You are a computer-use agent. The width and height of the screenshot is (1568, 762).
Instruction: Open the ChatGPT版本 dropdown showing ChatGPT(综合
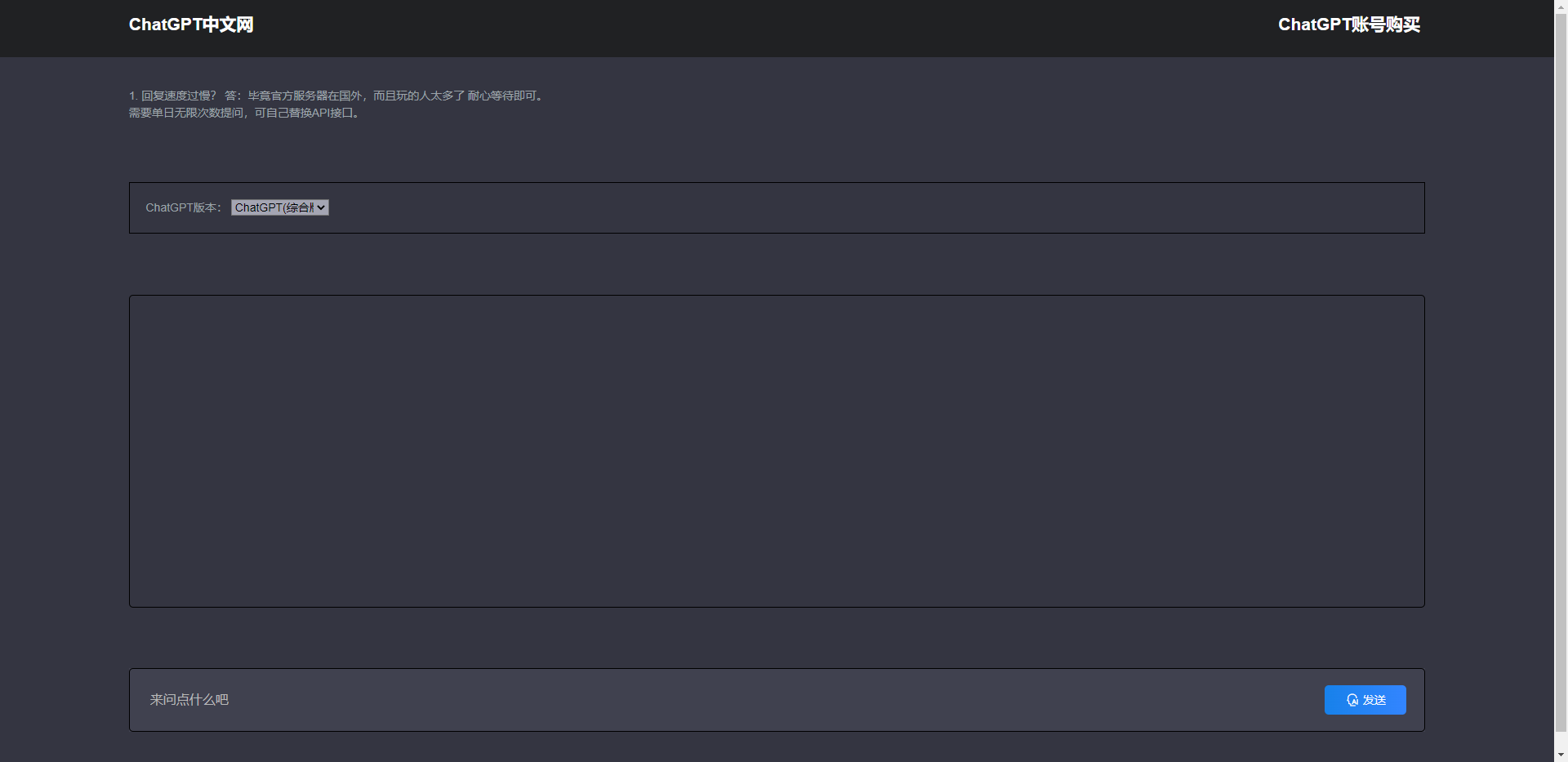click(280, 207)
